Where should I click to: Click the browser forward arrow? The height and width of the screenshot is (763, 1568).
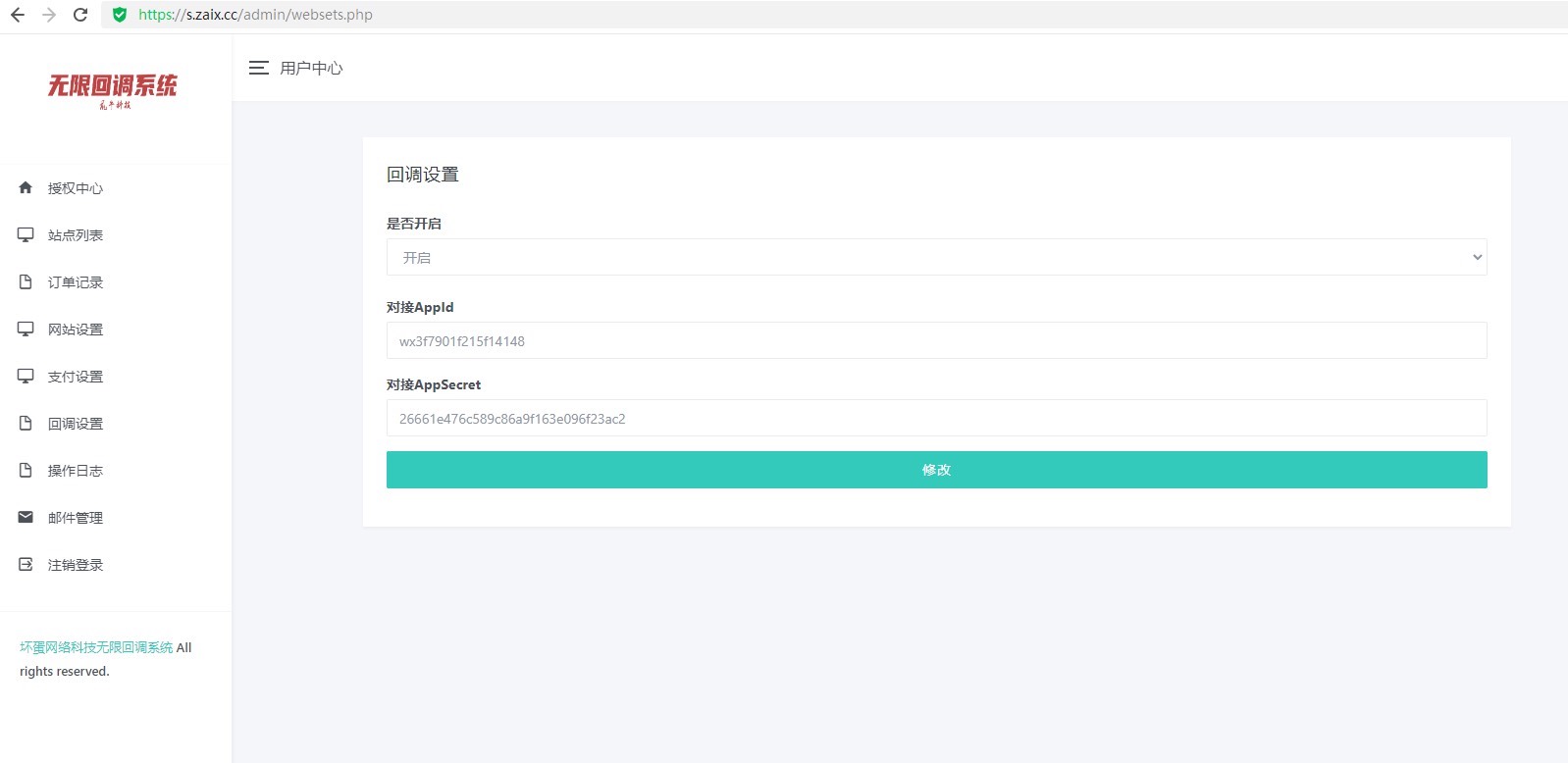(x=49, y=15)
